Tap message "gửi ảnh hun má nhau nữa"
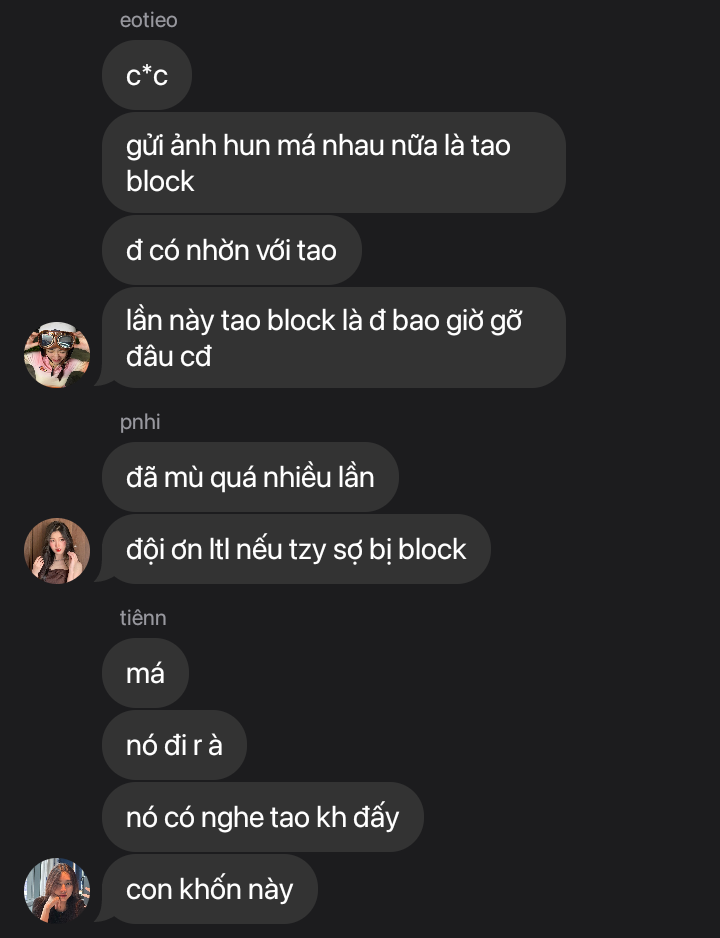720x938 pixels. tap(334, 163)
